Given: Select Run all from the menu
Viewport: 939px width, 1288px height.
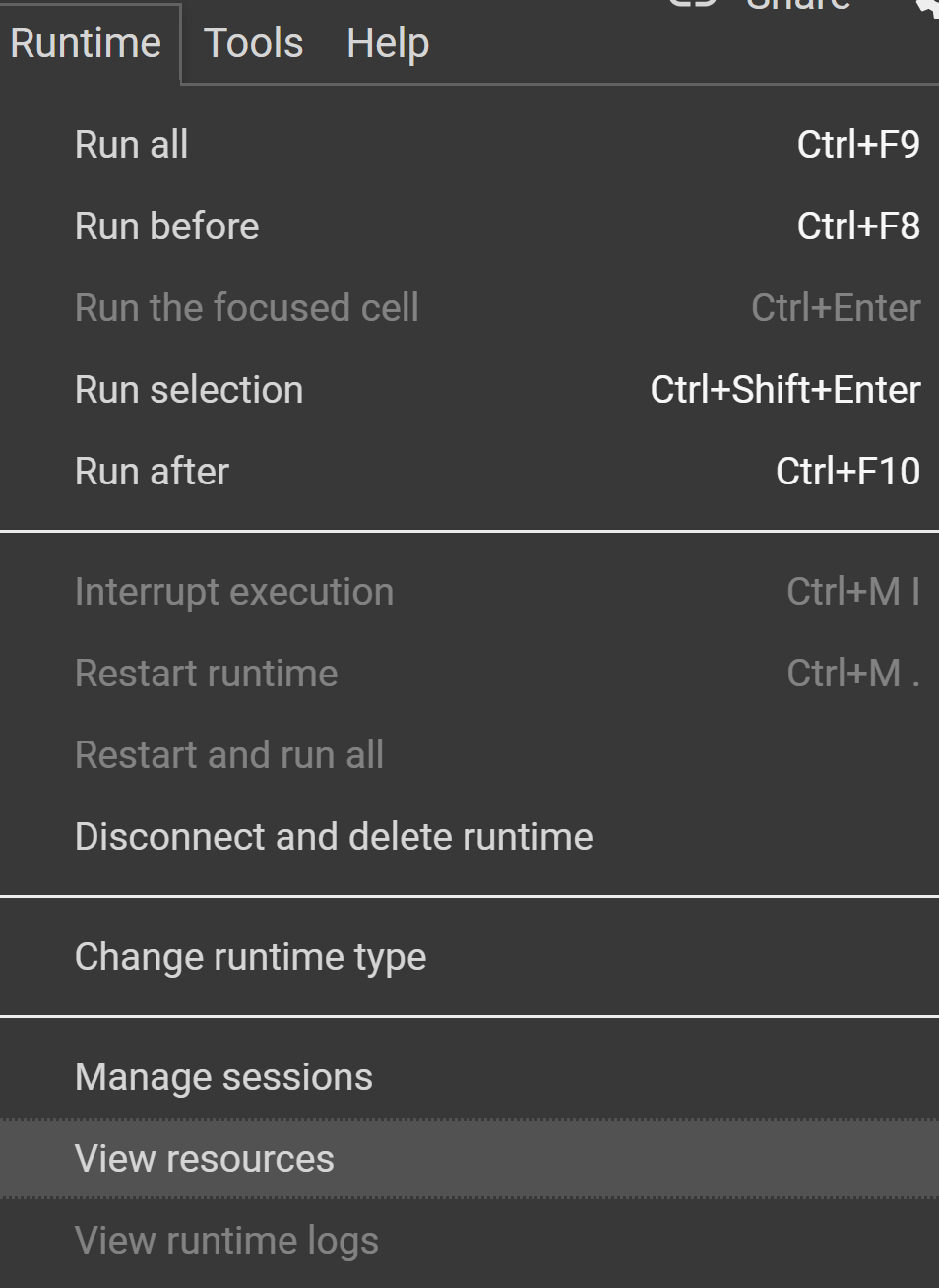Looking at the screenshot, I should coord(131,144).
